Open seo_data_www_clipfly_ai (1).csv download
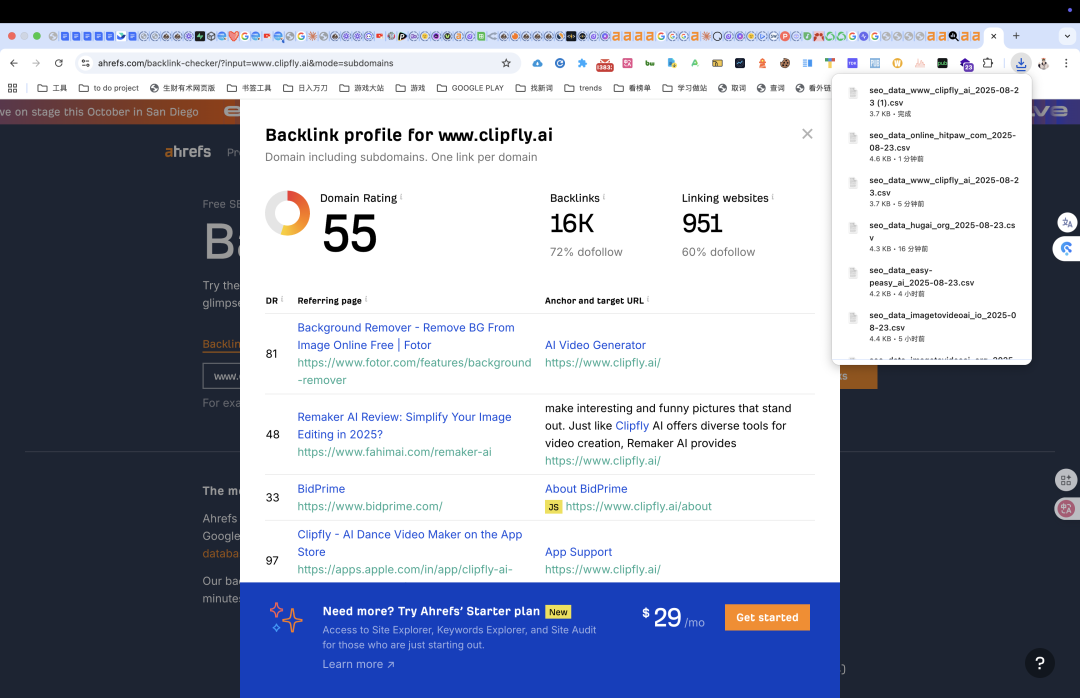This screenshot has width=1080, height=698. click(932, 101)
